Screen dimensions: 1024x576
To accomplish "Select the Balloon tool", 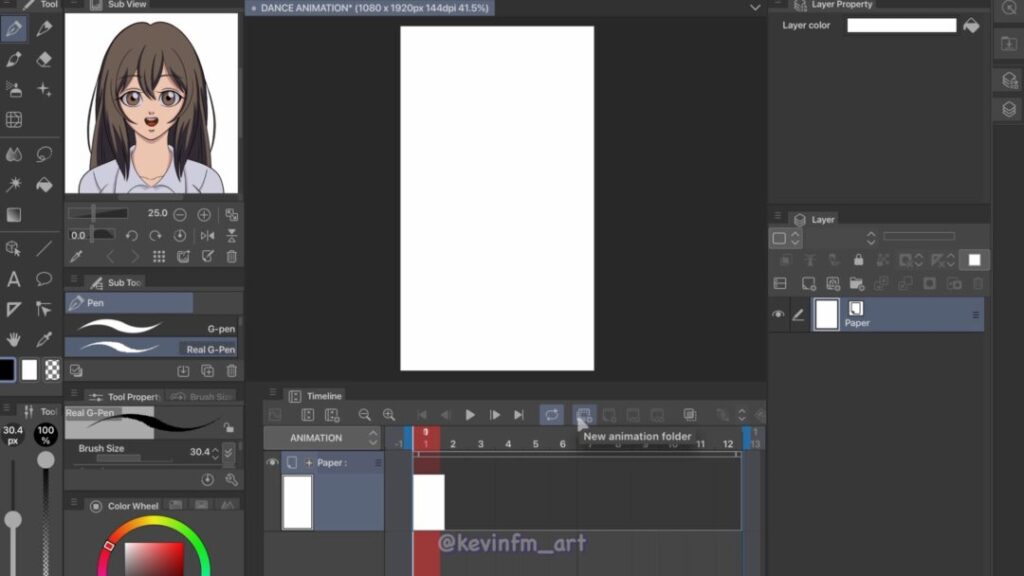I will pos(44,279).
